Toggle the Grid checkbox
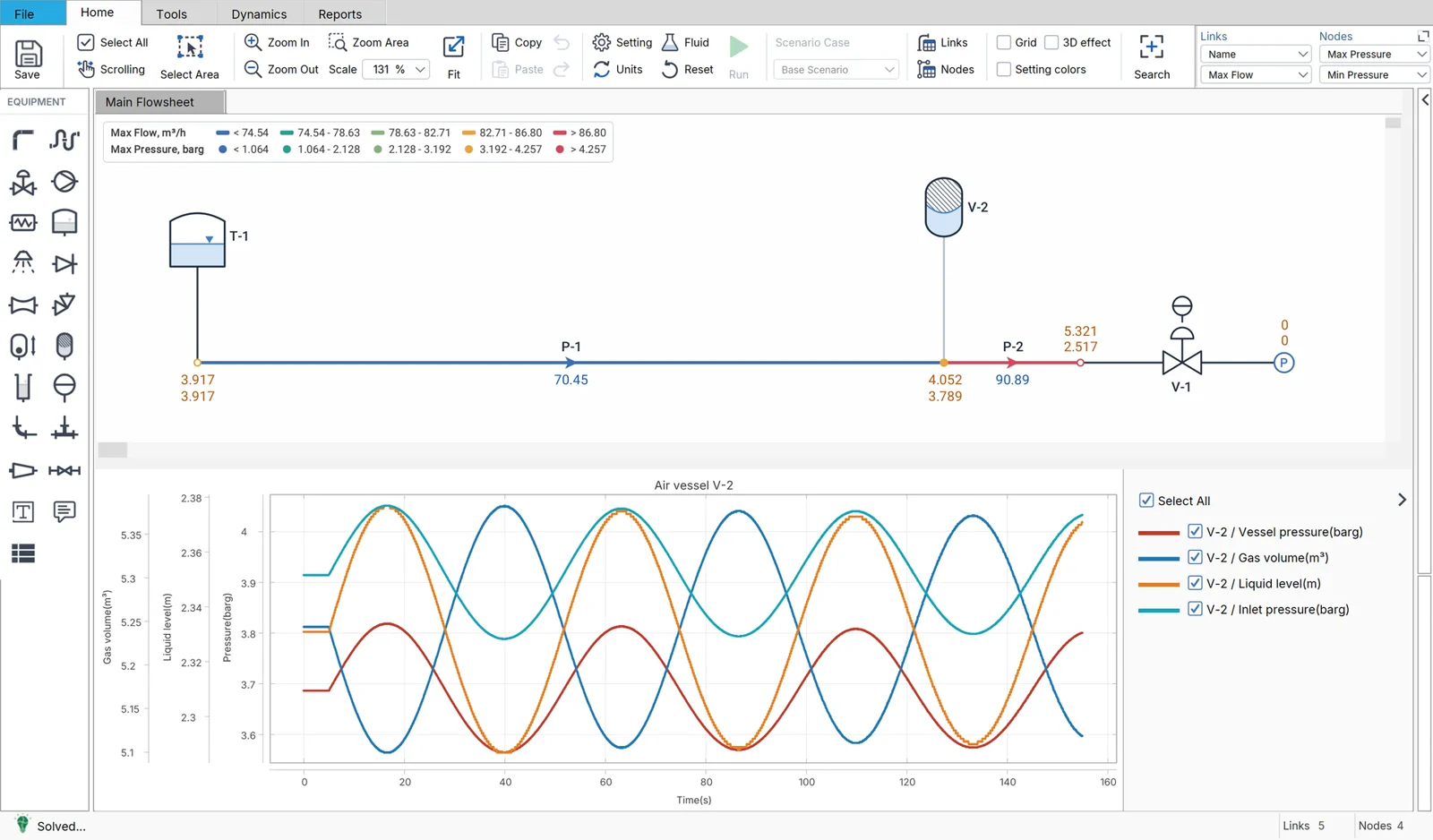This screenshot has height=840, width=1433. click(x=1004, y=42)
